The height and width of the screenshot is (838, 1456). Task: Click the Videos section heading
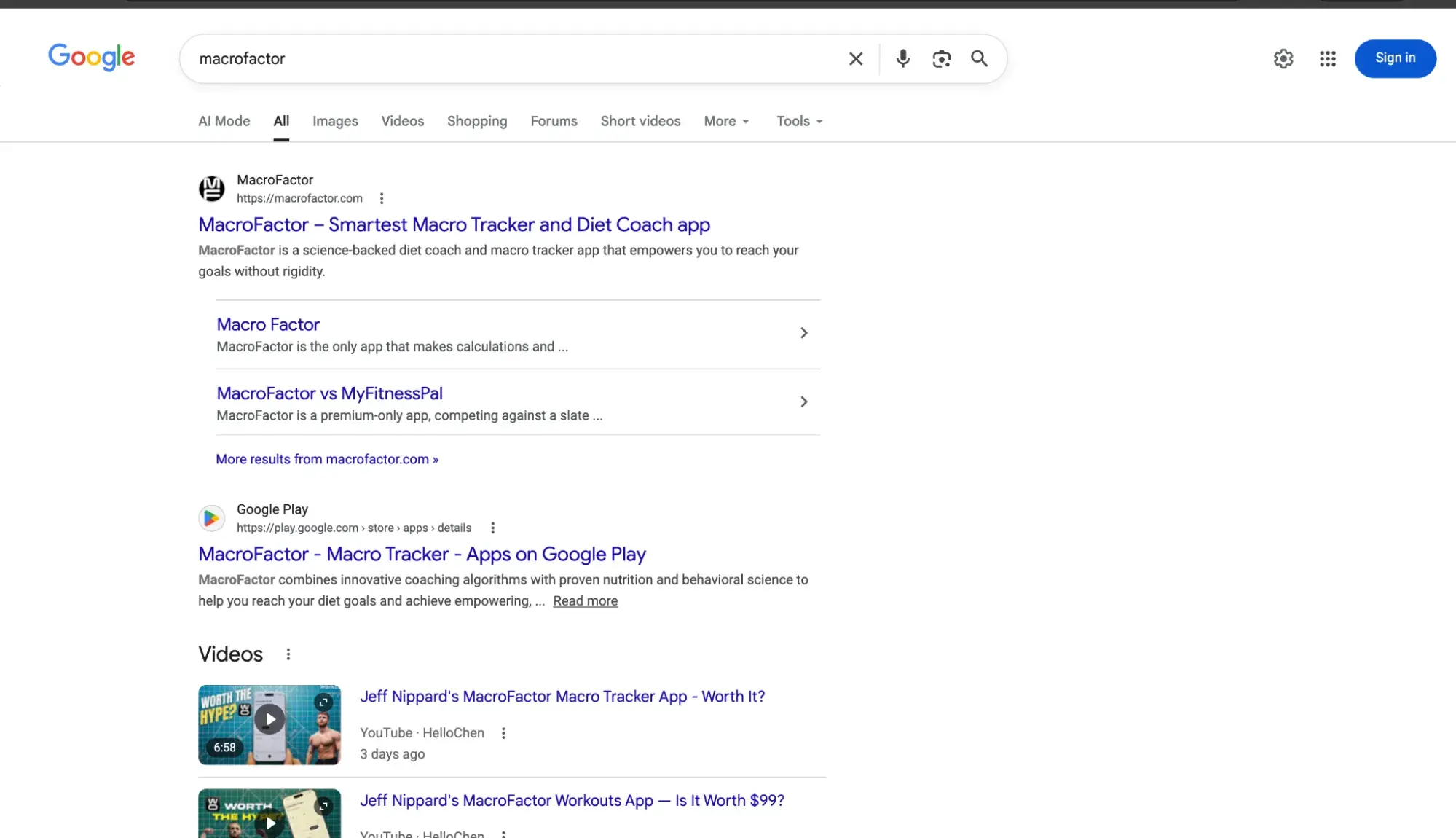(230, 654)
